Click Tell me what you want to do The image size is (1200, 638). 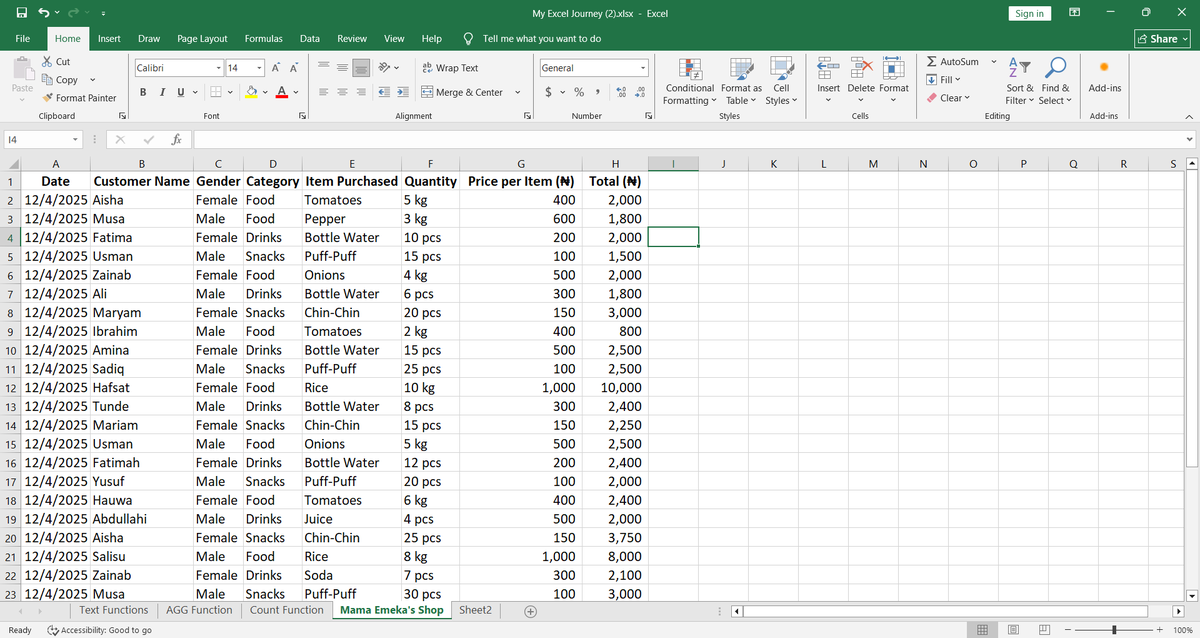[541, 39]
